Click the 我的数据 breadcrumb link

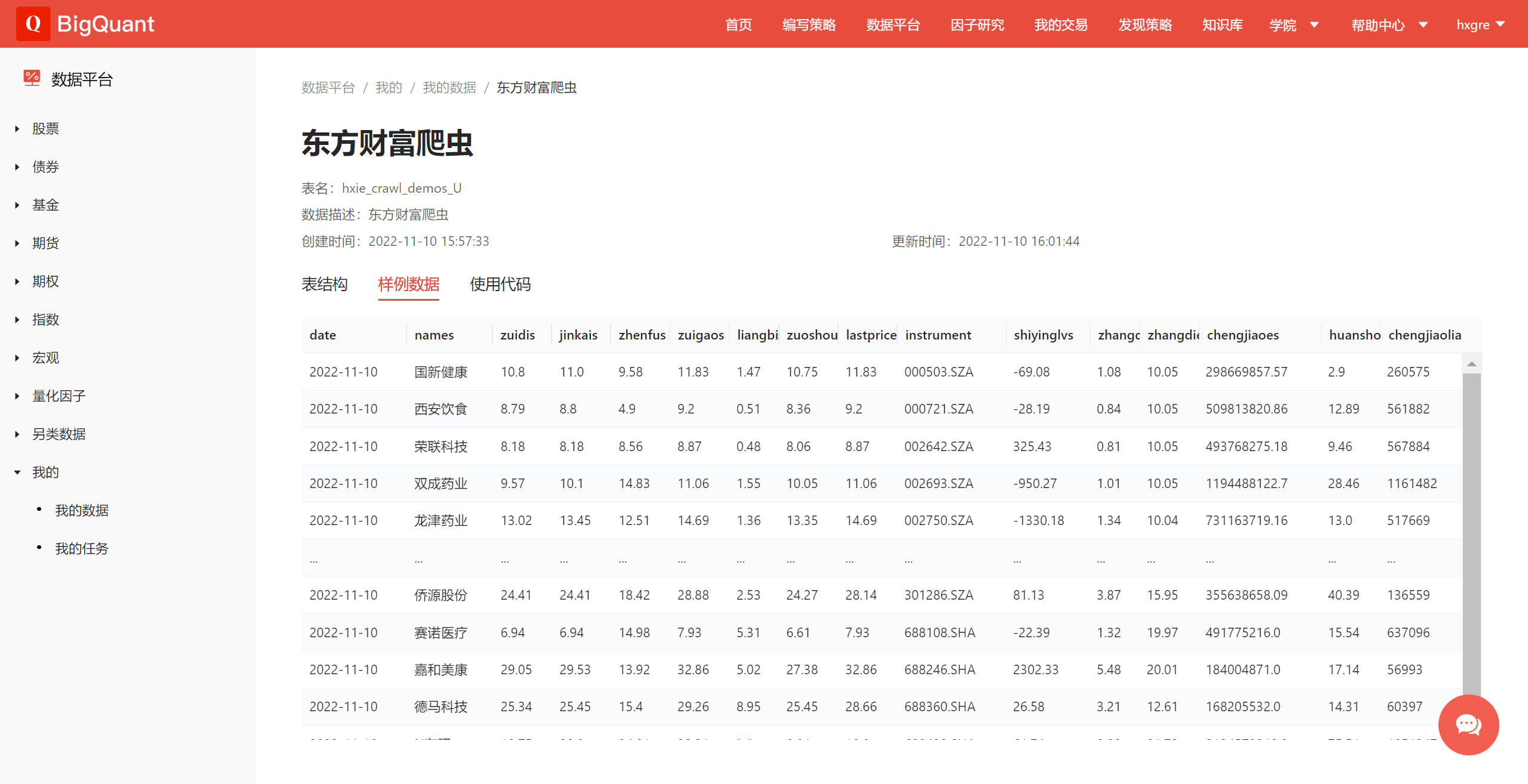(x=449, y=88)
